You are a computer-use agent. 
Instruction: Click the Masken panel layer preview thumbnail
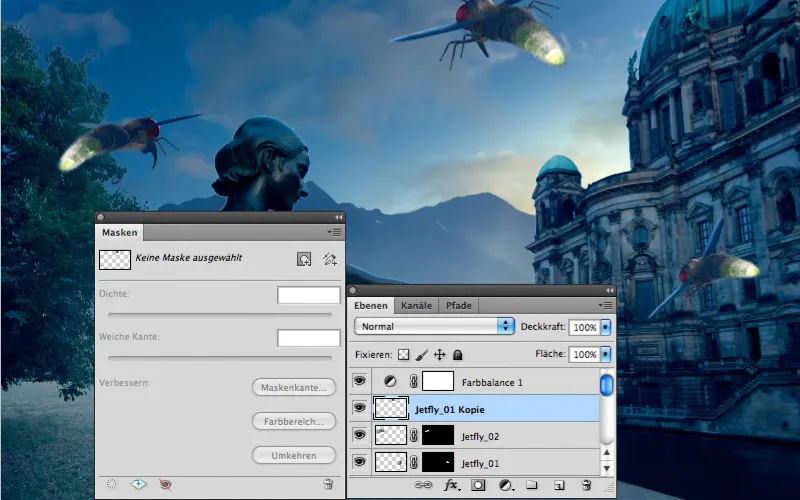click(115, 259)
